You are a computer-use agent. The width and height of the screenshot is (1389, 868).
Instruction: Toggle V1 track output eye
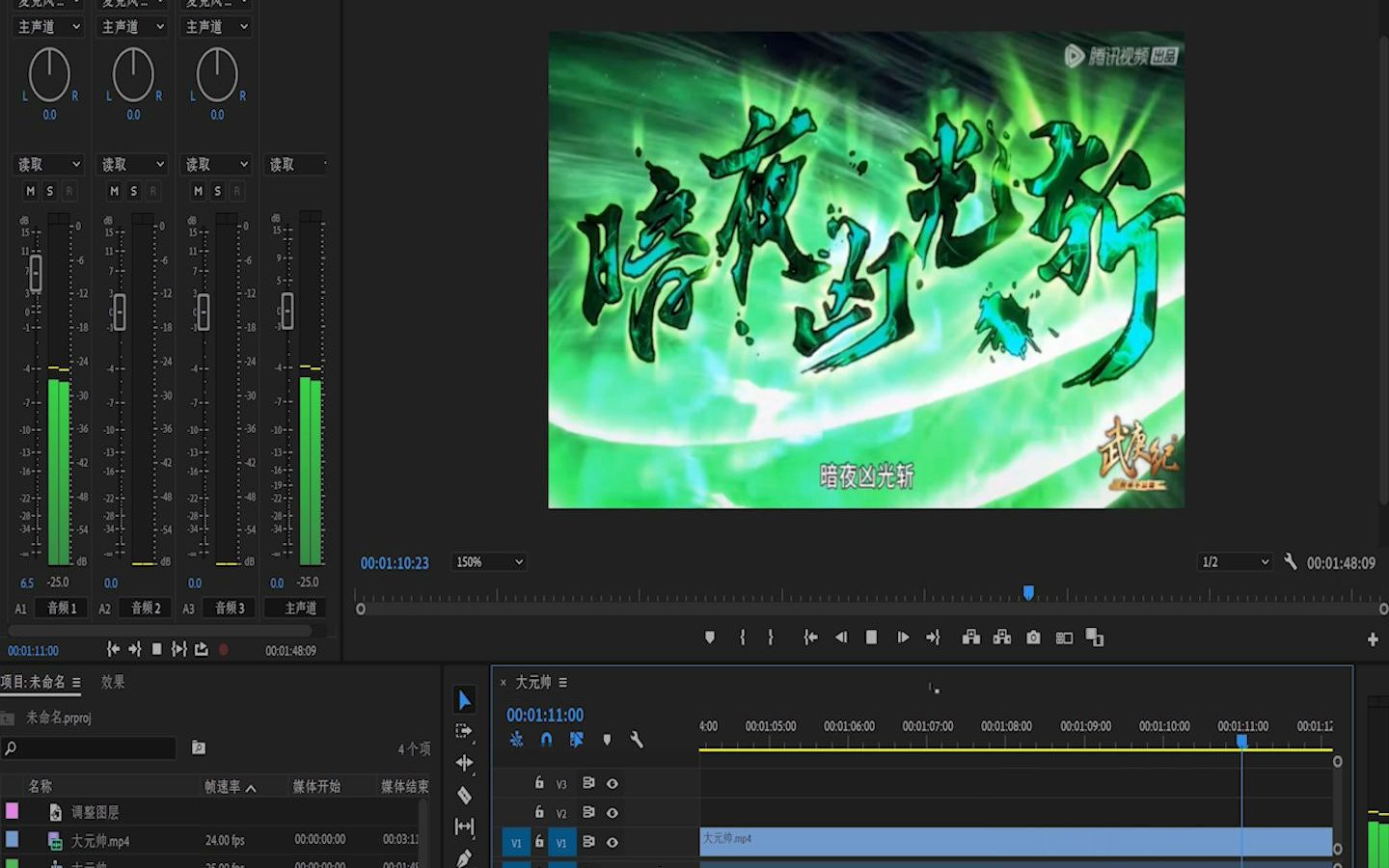(612, 842)
